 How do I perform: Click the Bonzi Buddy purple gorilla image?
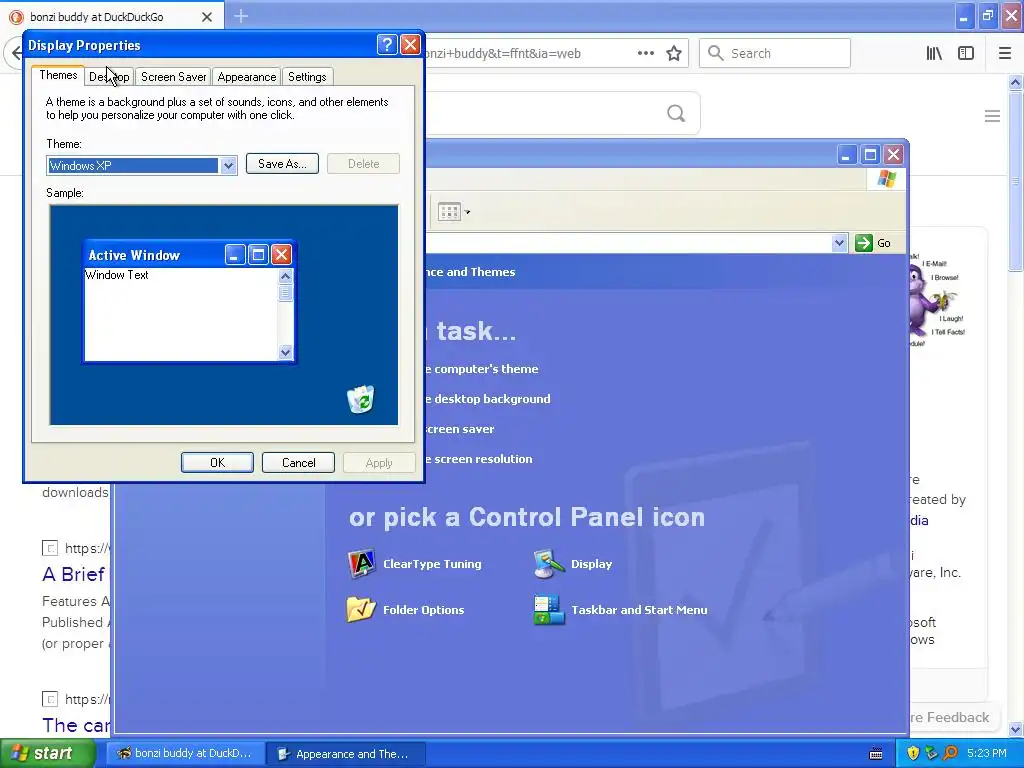point(933,302)
